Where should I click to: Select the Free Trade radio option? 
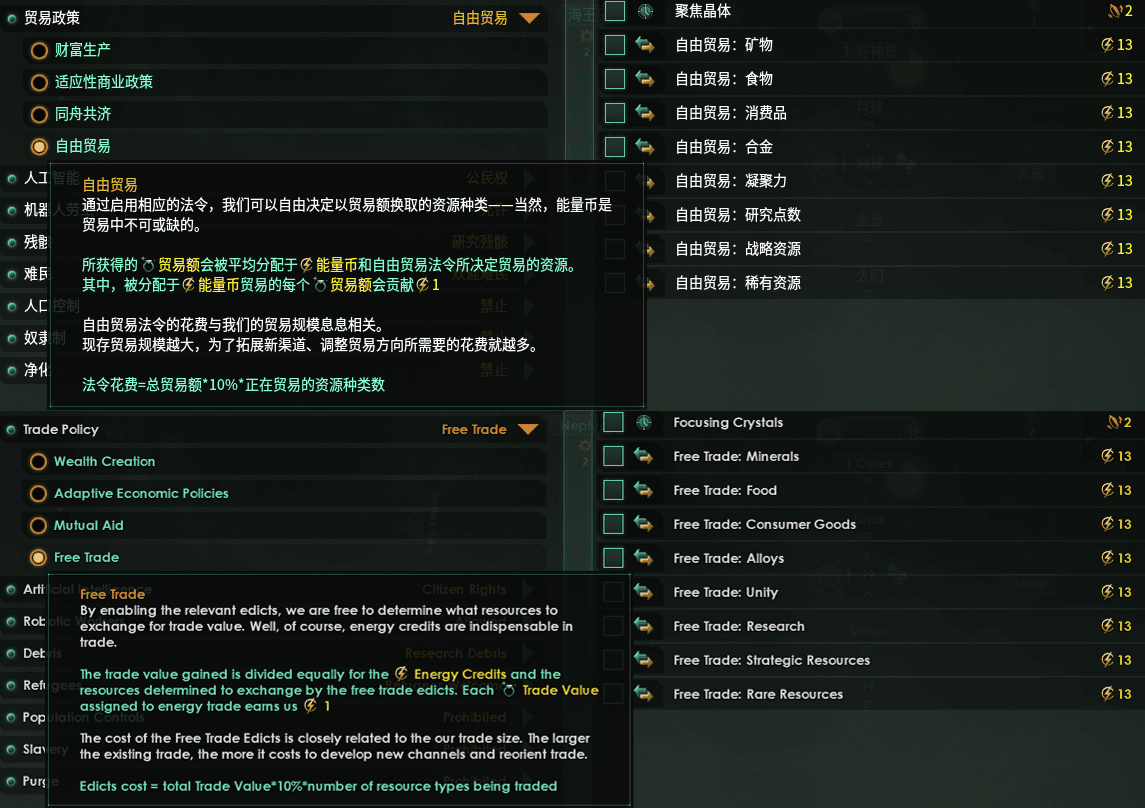(38, 558)
